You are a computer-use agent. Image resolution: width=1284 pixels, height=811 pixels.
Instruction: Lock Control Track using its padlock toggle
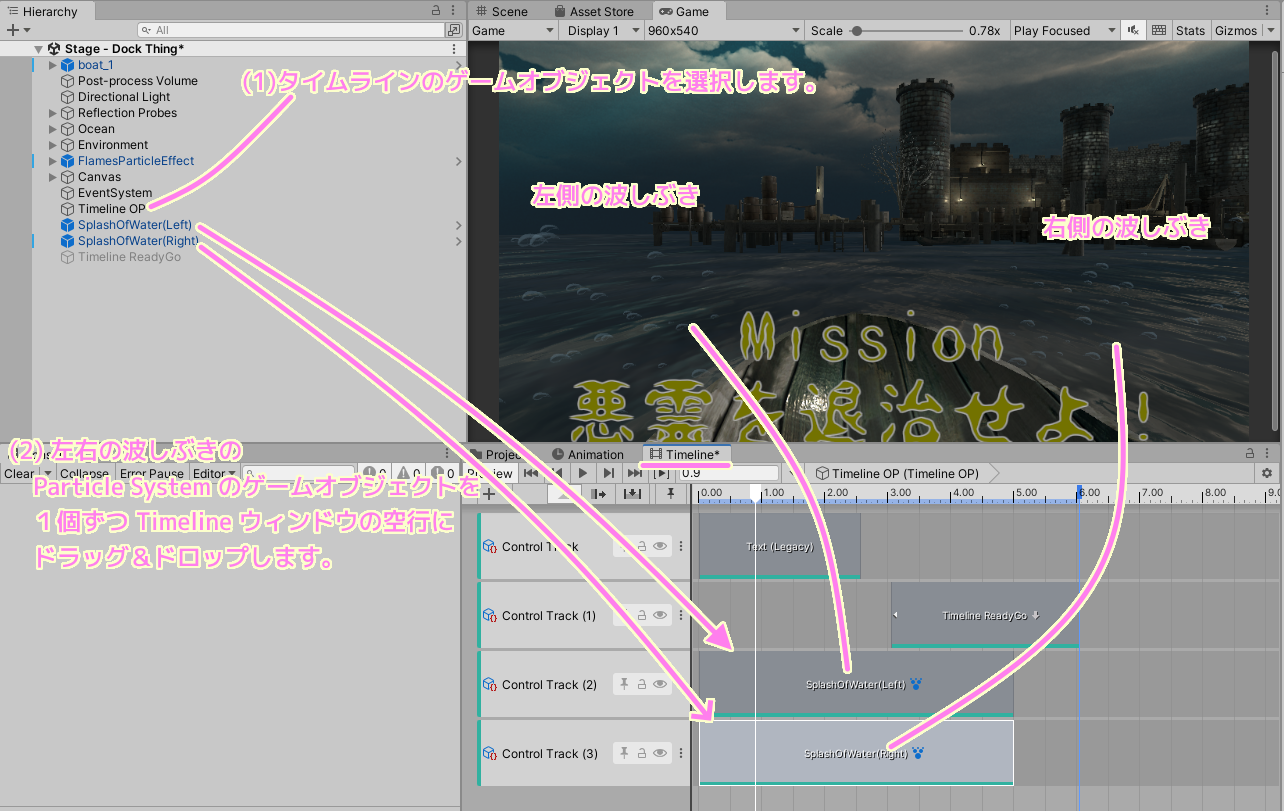[x=643, y=545]
